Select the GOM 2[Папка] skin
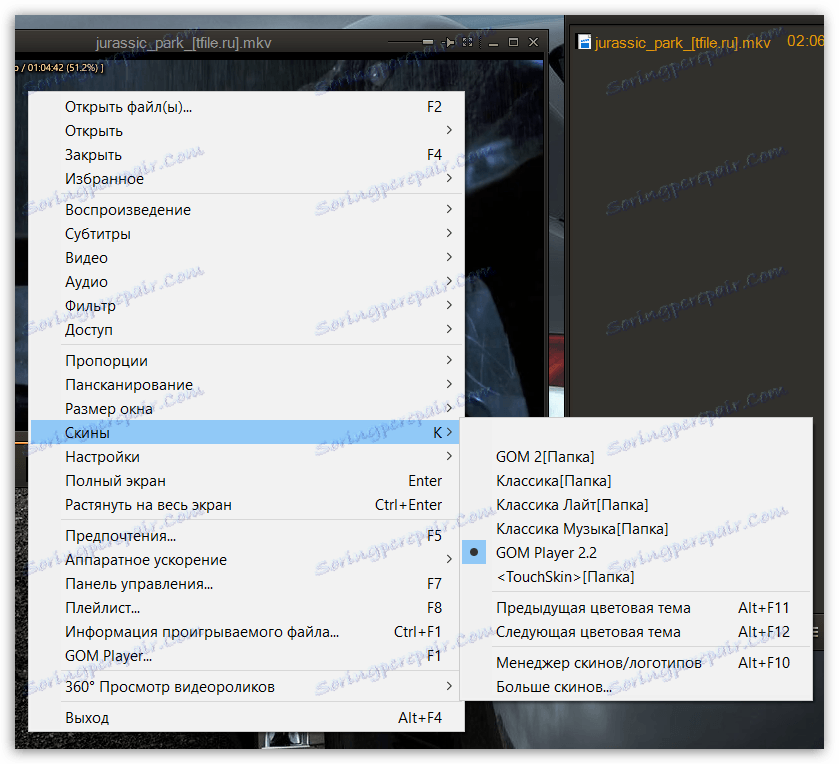This screenshot has width=839, height=764. 636,457
